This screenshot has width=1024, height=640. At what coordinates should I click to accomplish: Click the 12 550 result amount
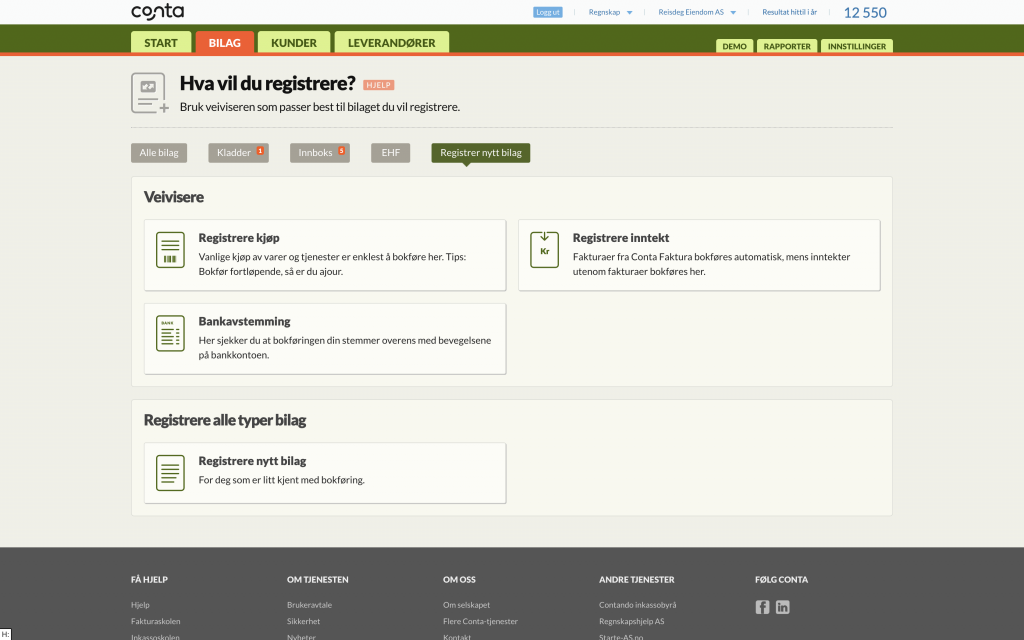tap(865, 12)
